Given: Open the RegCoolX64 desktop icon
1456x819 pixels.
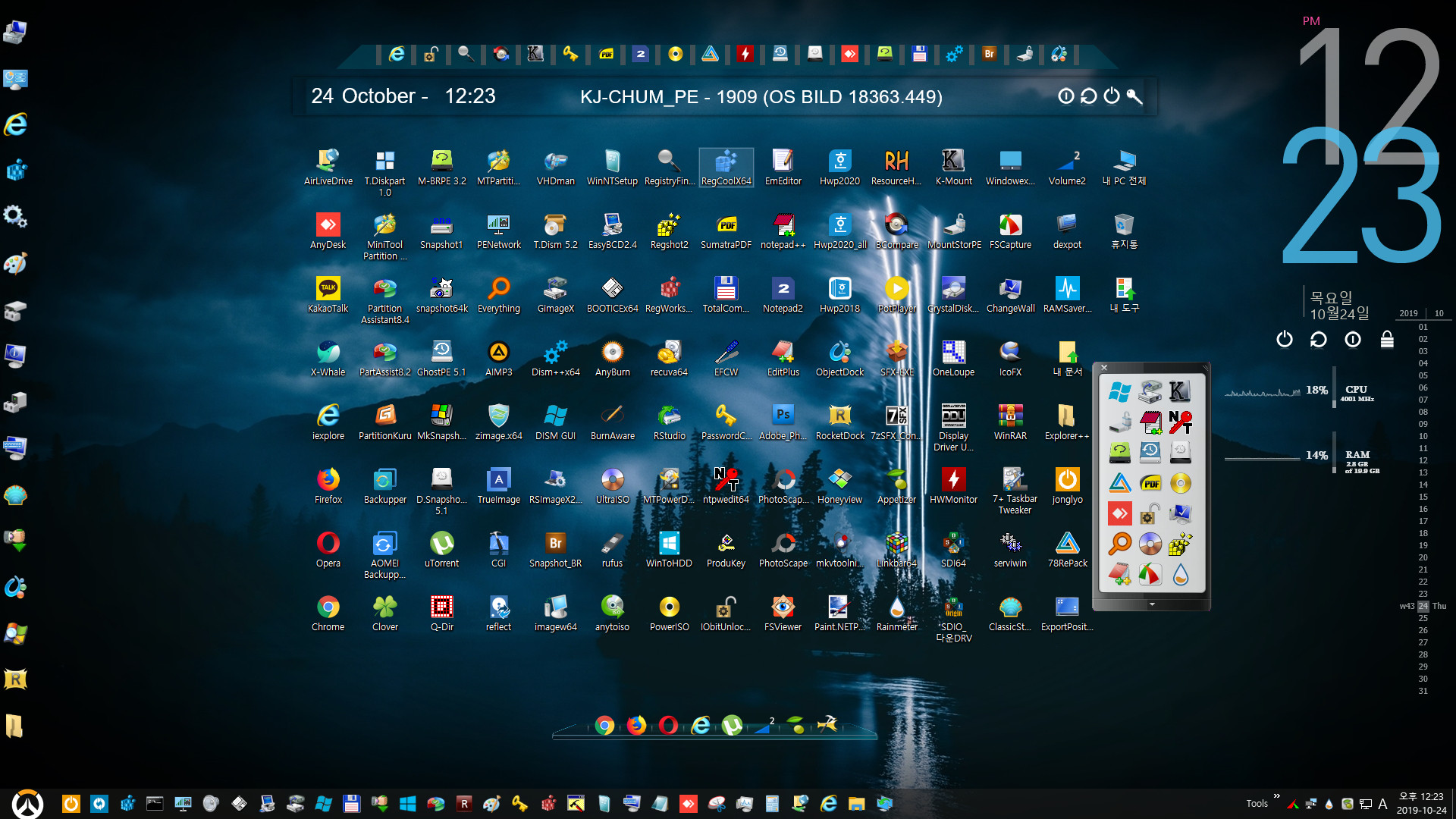Looking at the screenshot, I should pos(726,167).
